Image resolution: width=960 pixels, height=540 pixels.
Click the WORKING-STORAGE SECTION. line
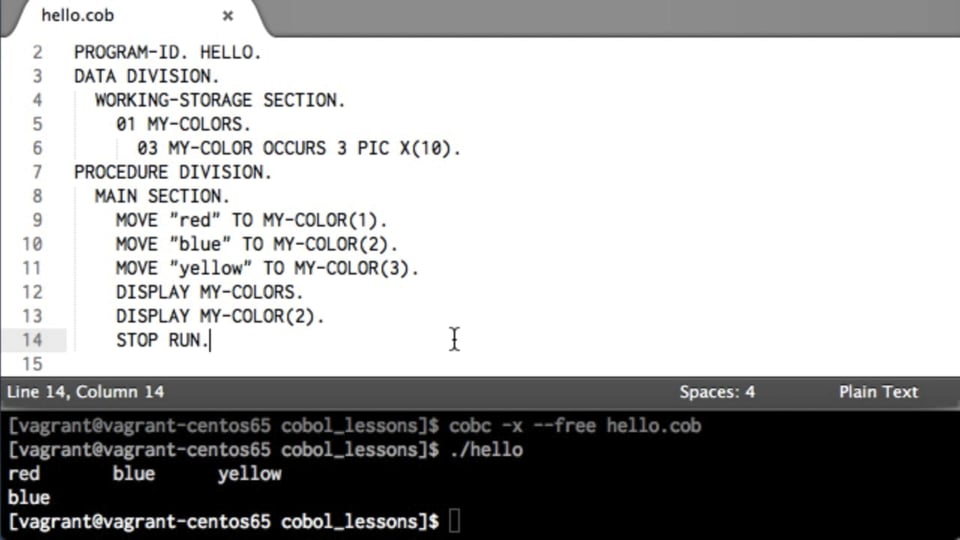click(x=220, y=100)
